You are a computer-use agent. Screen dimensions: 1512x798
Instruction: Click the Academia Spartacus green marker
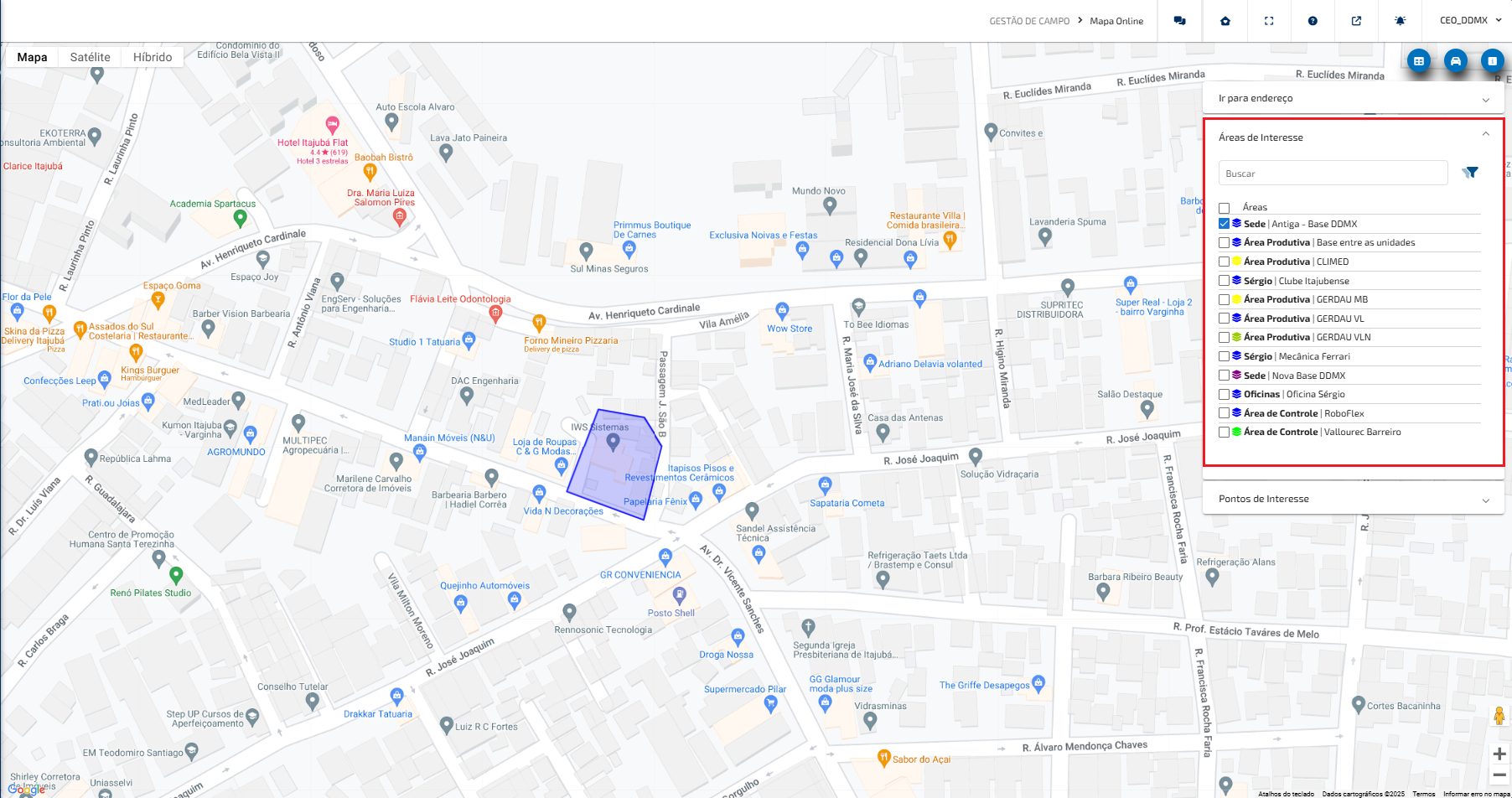click(x=240, y=219)
